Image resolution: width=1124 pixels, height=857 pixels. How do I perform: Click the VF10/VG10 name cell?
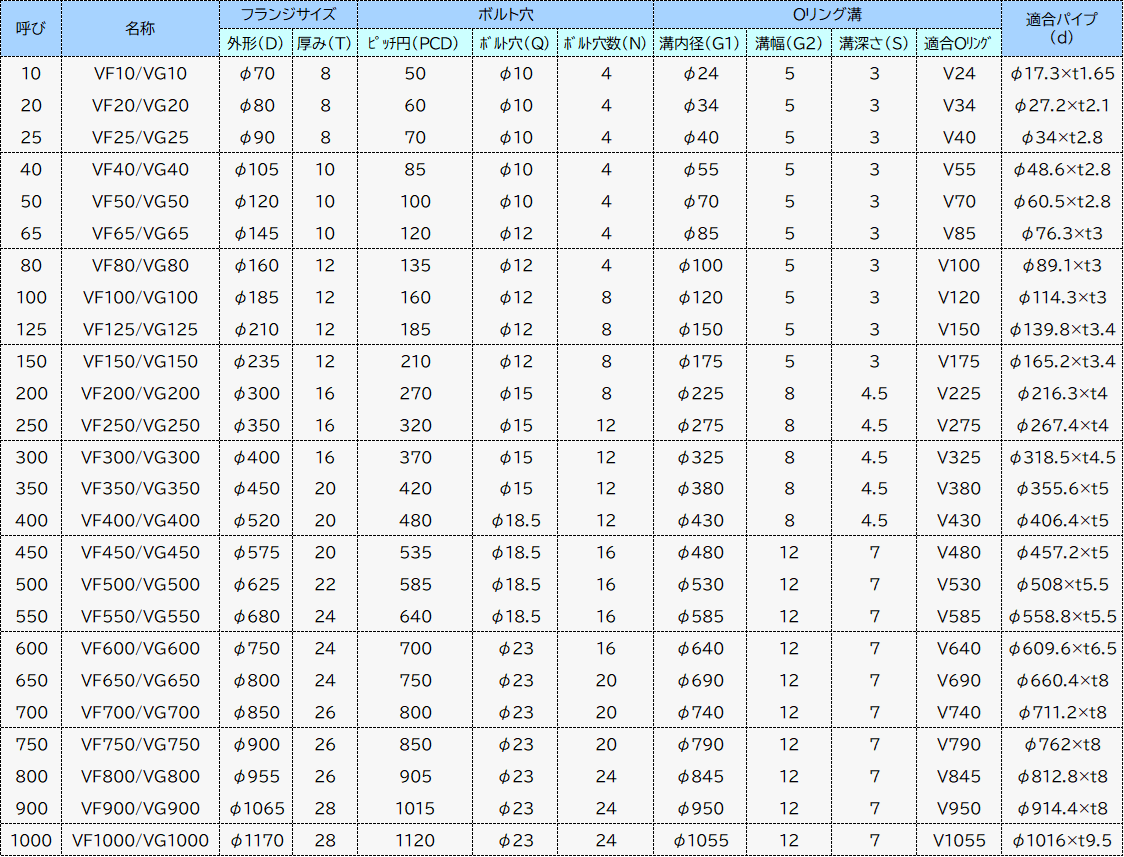click(x=140, y=73)
